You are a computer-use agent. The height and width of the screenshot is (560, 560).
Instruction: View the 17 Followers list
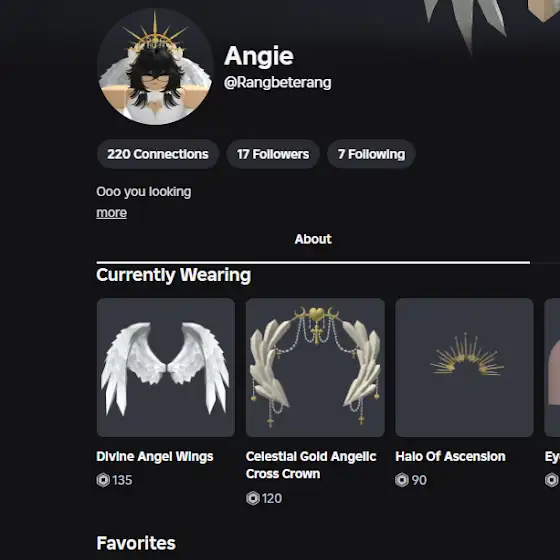tap(273, 154)
